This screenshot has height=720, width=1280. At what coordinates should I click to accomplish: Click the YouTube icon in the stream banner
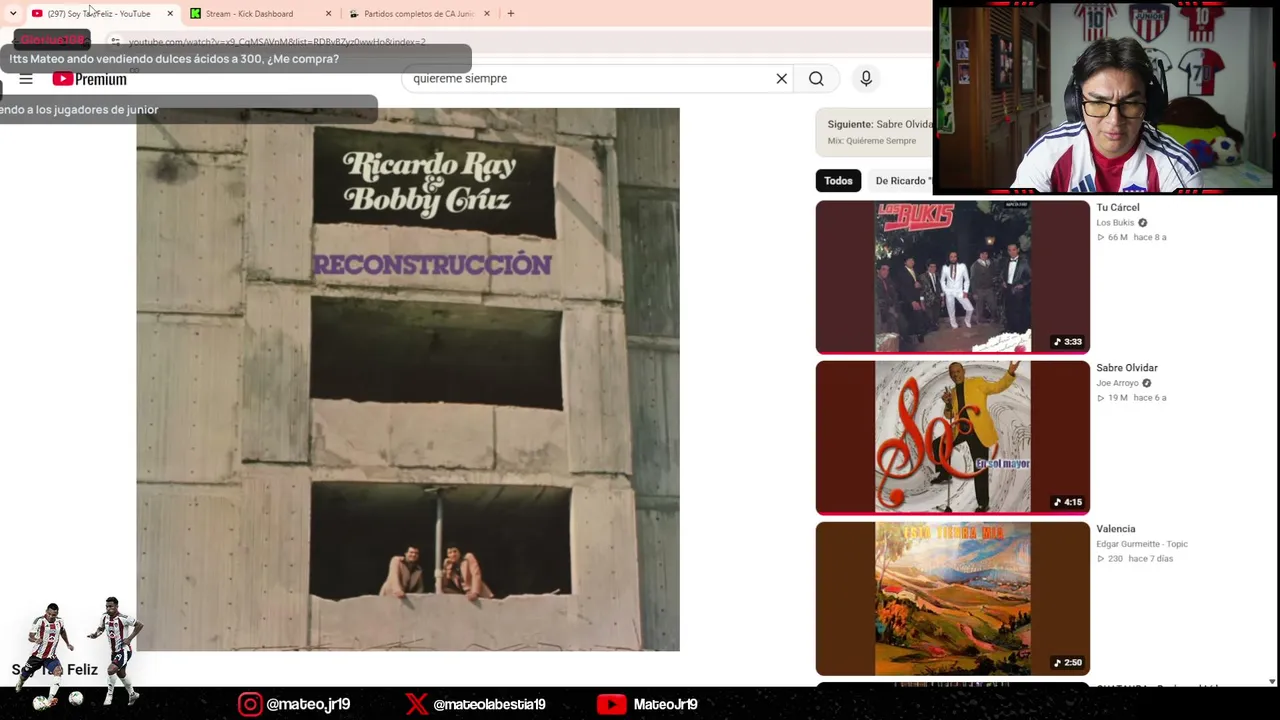coord(611,705)
